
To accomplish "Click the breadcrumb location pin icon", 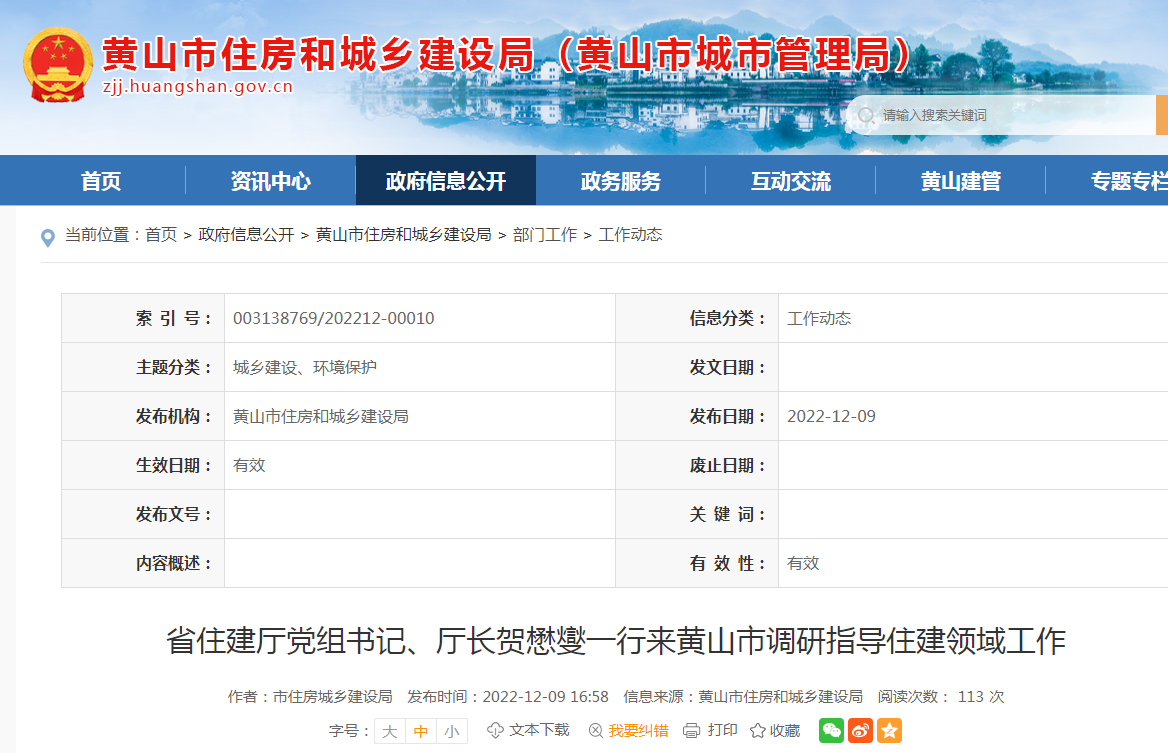I will coord(45,236).
